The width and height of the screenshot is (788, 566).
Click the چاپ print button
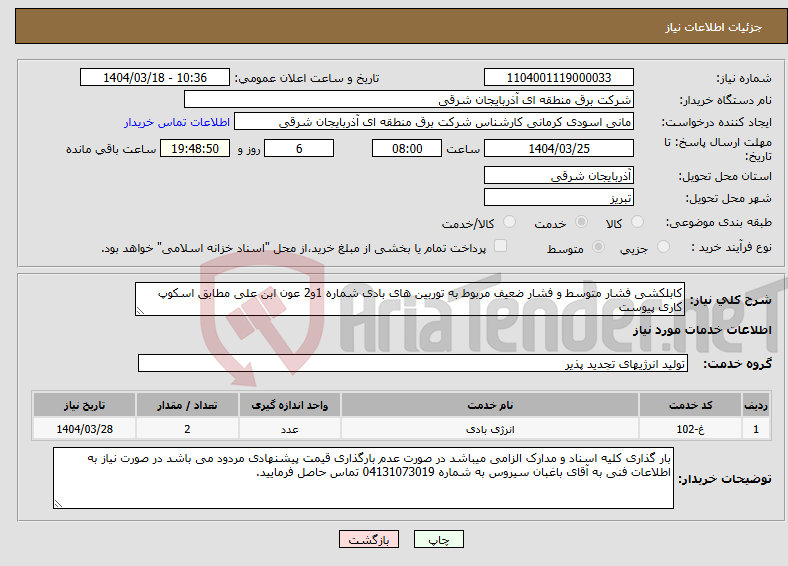click(439, 539)
